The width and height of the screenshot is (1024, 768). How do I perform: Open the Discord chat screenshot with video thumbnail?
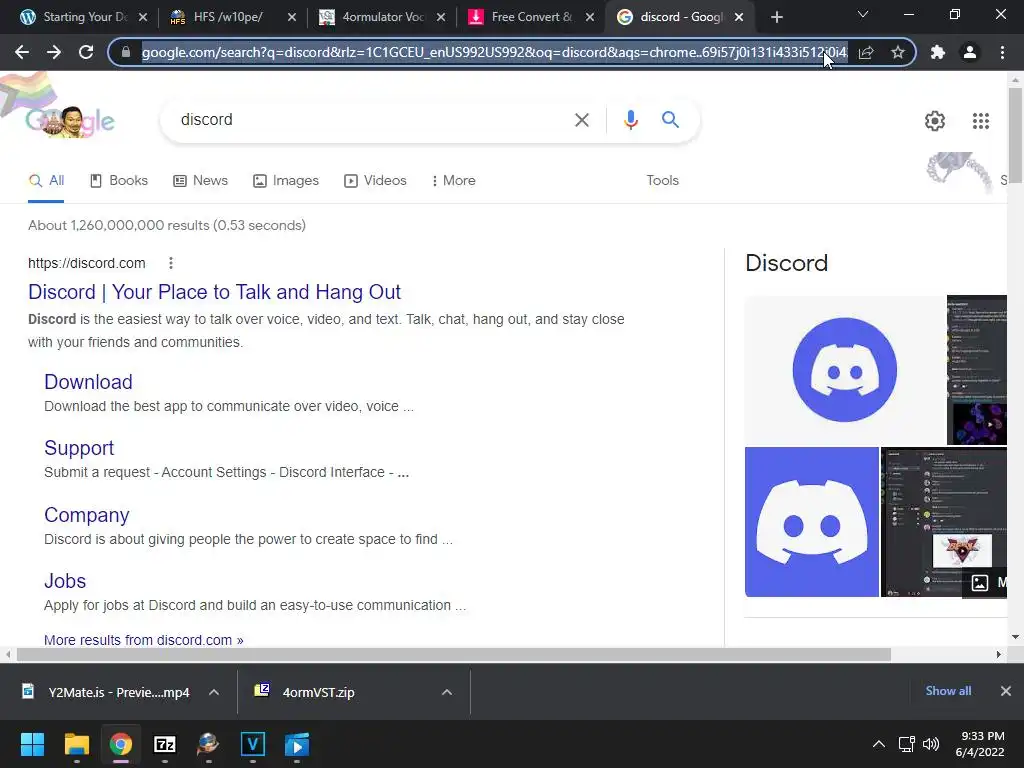[944, 522]
